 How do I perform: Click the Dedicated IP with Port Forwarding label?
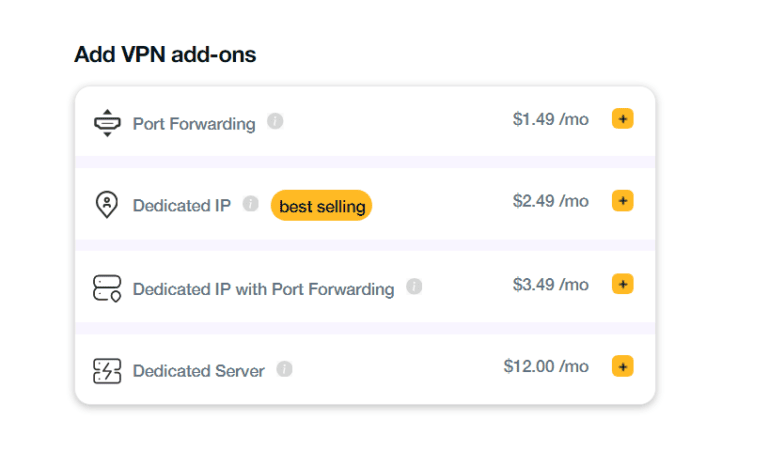263,289
